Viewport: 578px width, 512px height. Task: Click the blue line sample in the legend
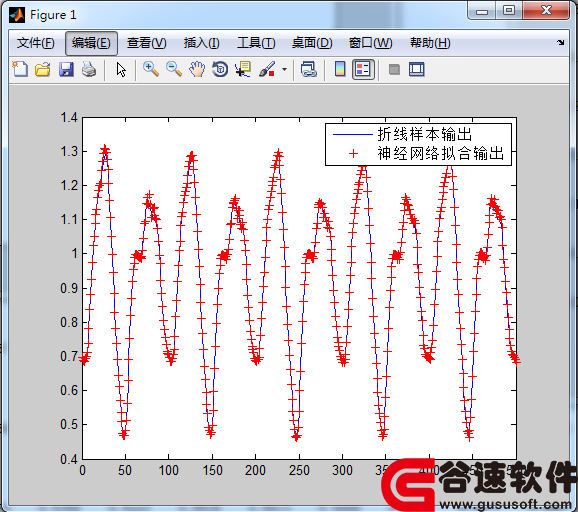353,135
